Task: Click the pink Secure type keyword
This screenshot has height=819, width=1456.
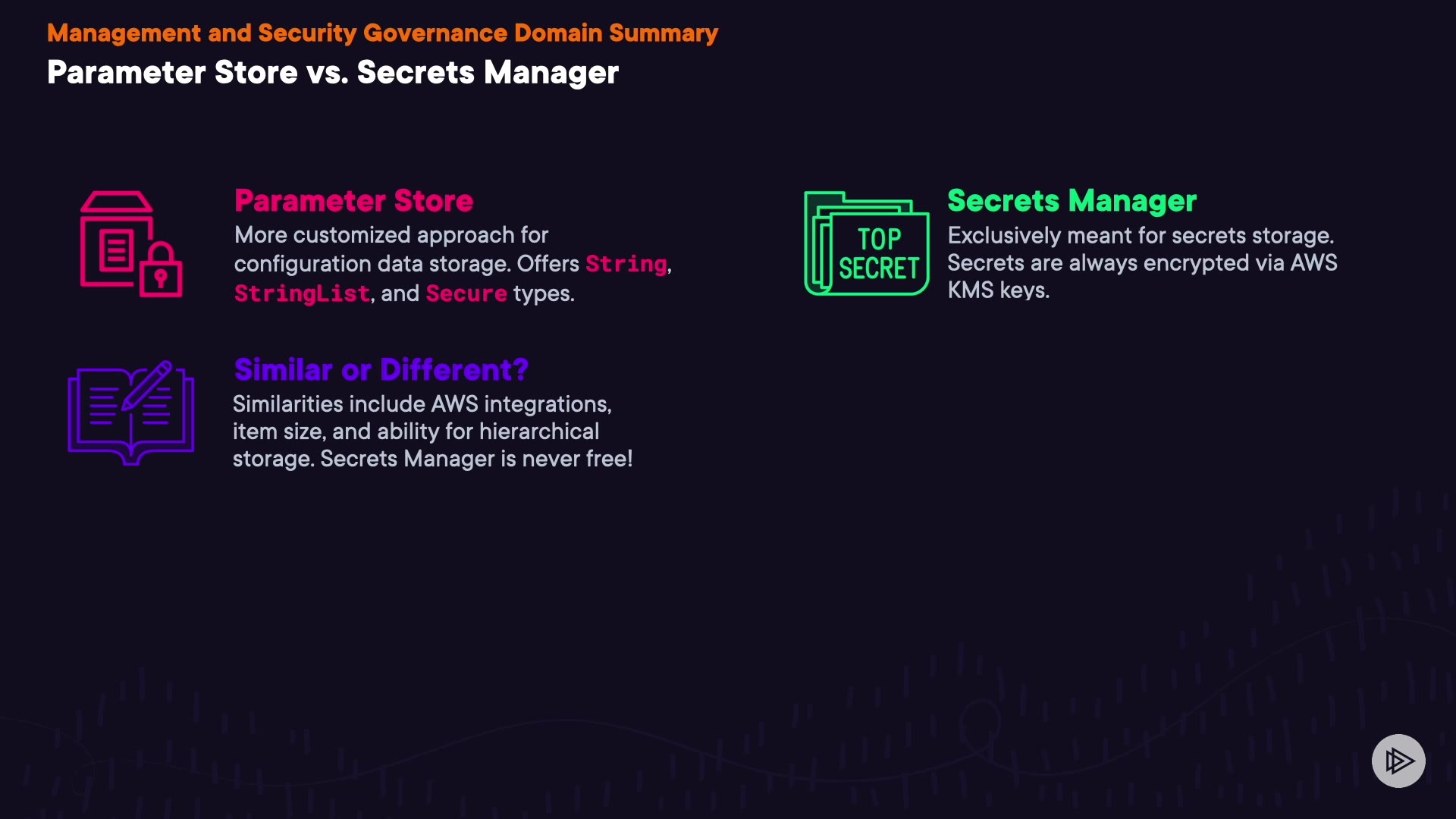Action: click(466, 293)
